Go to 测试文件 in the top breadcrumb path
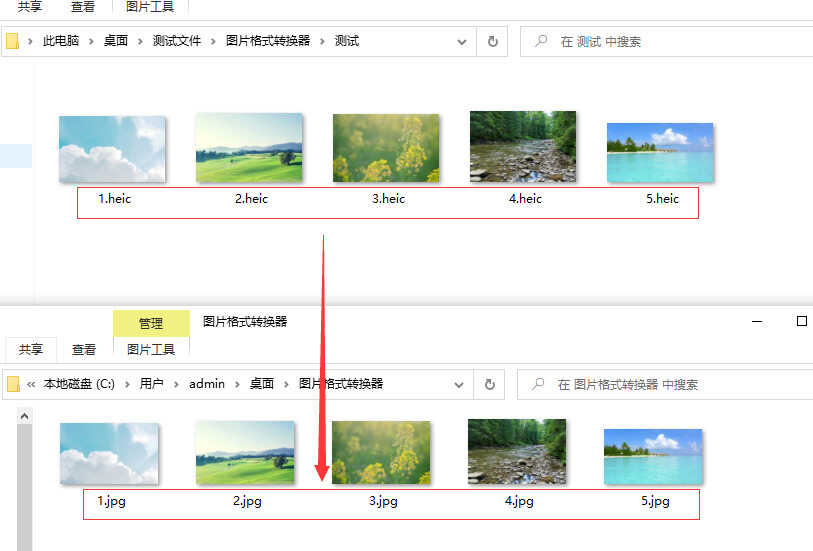Screen dimensions: 813x551 click(x=176, y=42)
